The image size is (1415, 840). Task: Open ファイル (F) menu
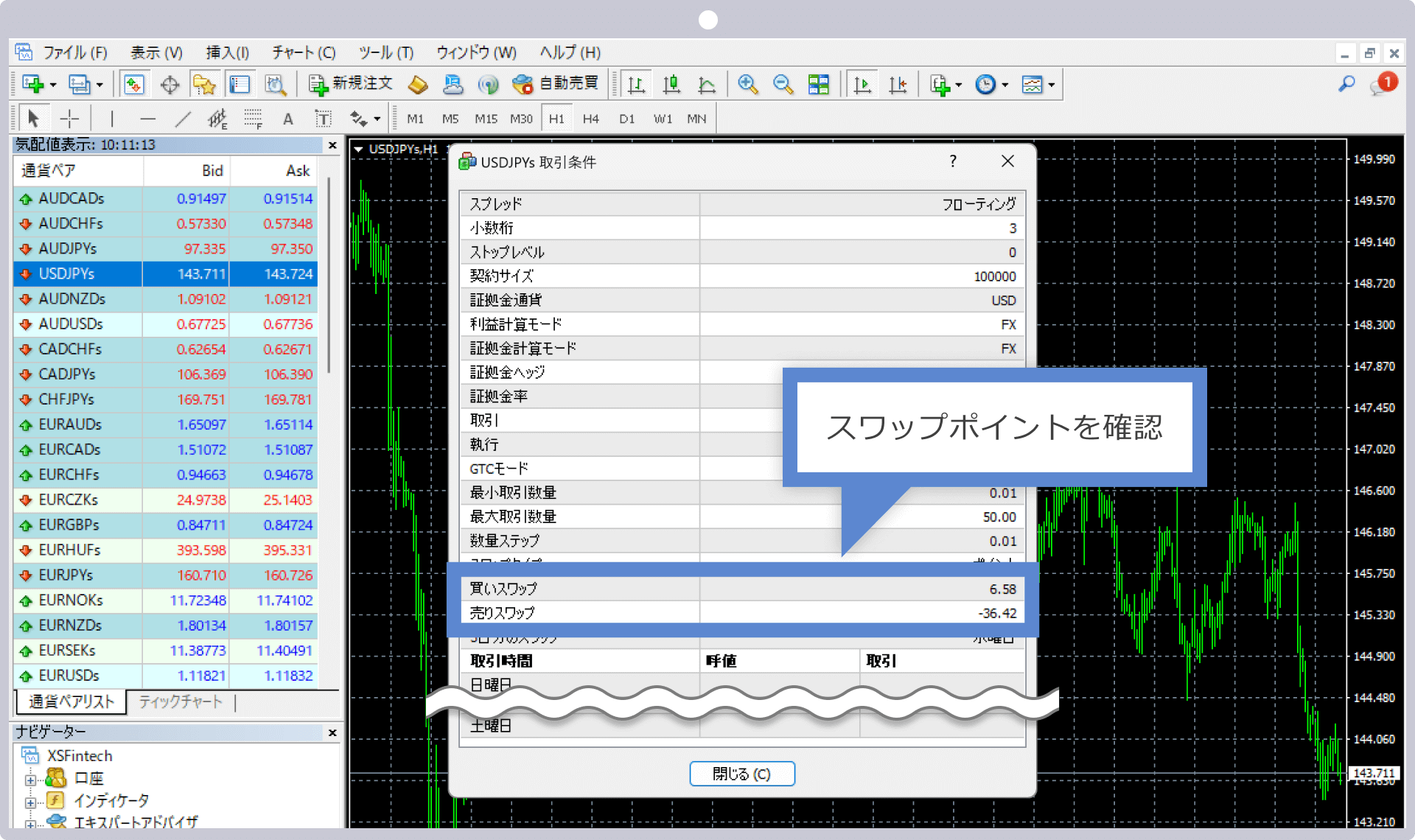coord(74,53)
